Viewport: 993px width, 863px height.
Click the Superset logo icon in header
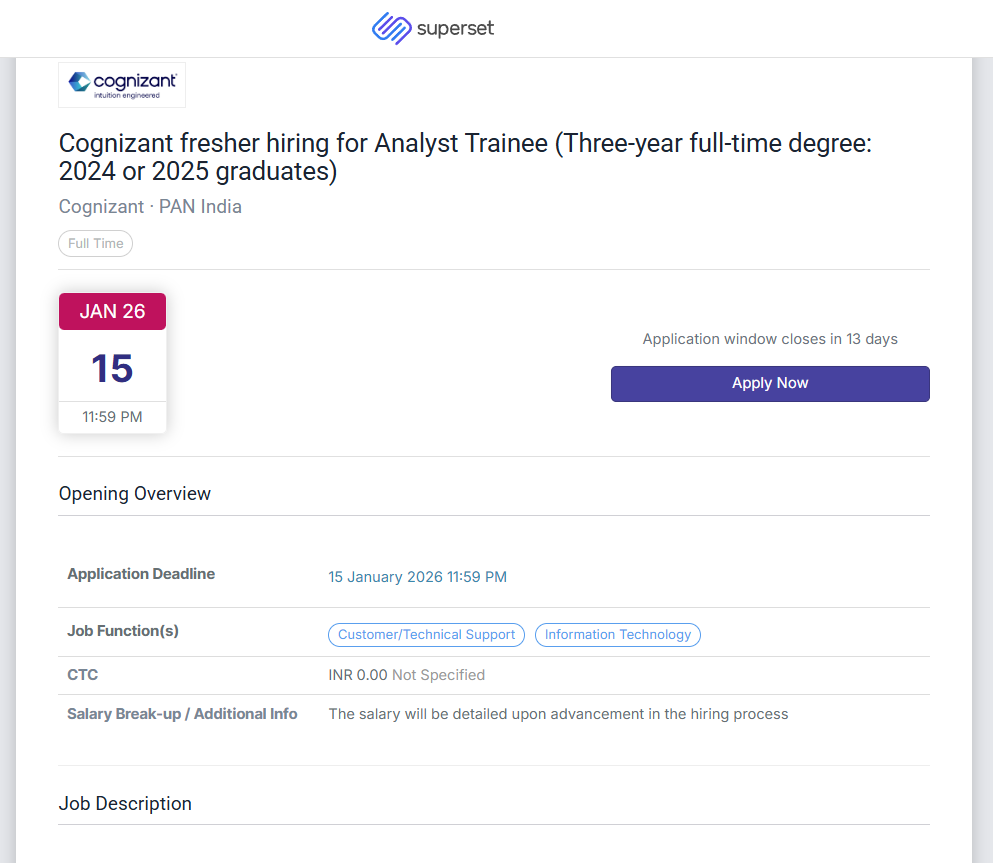pos(391,28)
